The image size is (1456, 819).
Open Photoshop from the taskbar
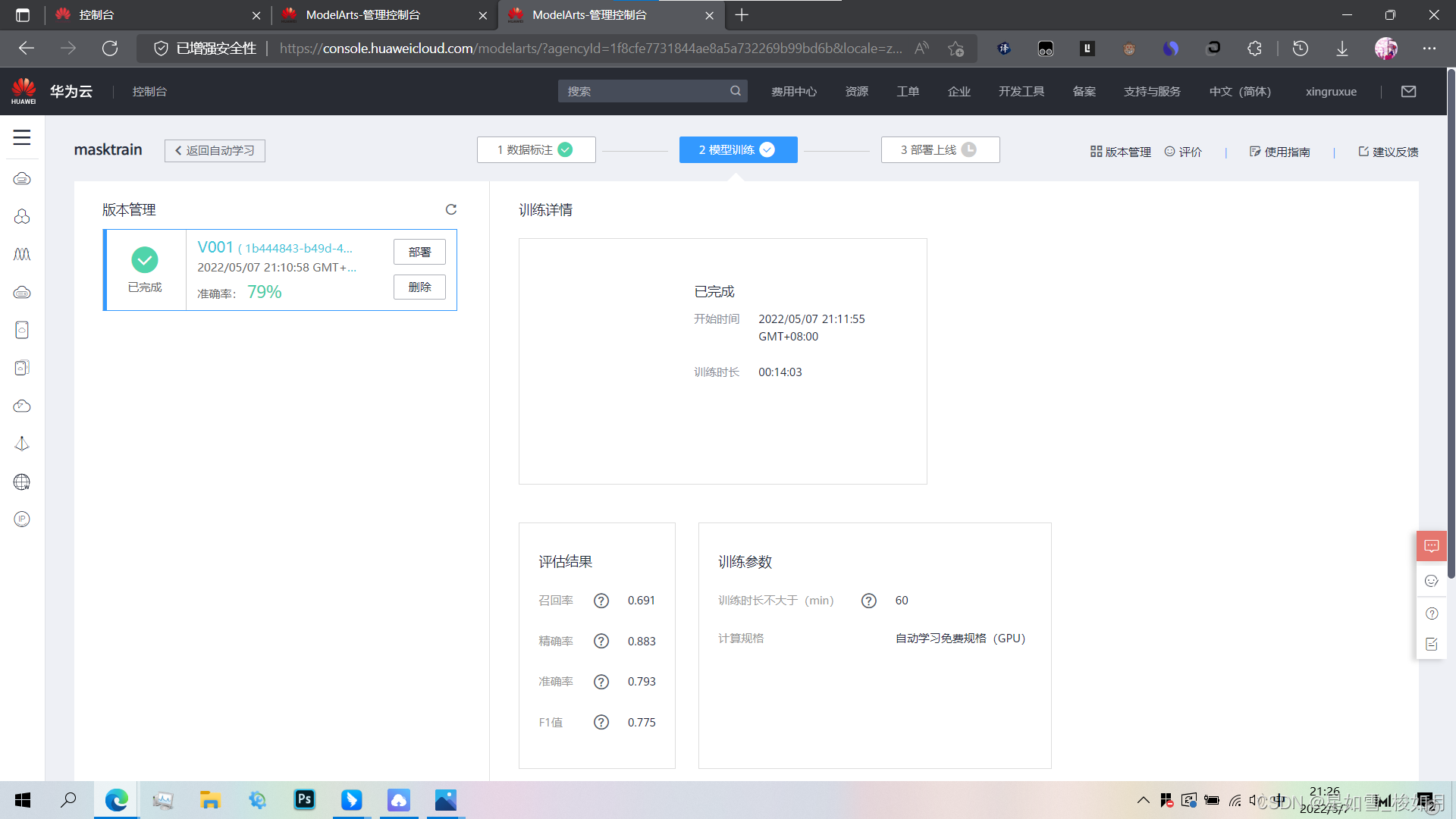(305, 799)
